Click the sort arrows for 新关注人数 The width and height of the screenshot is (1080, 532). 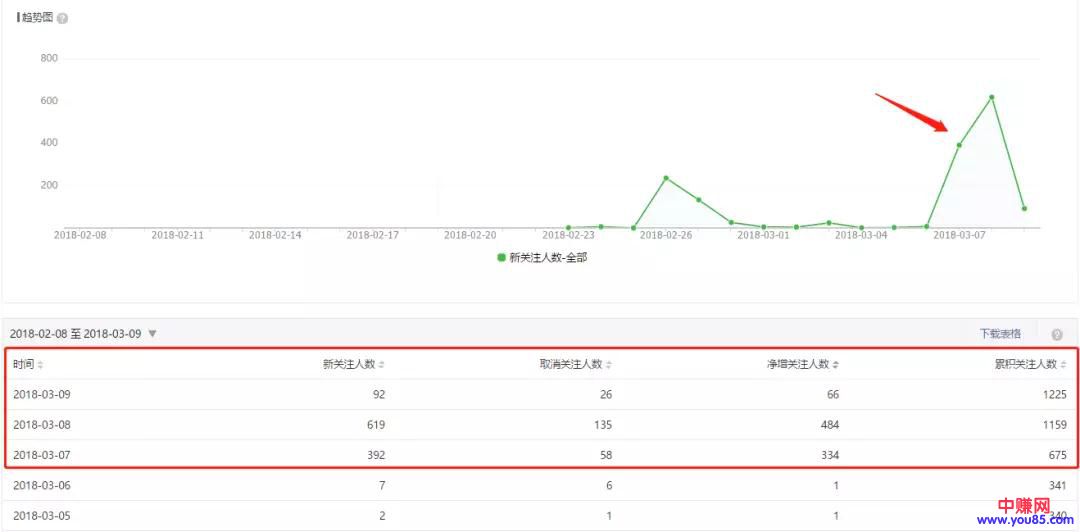[382, 365]
